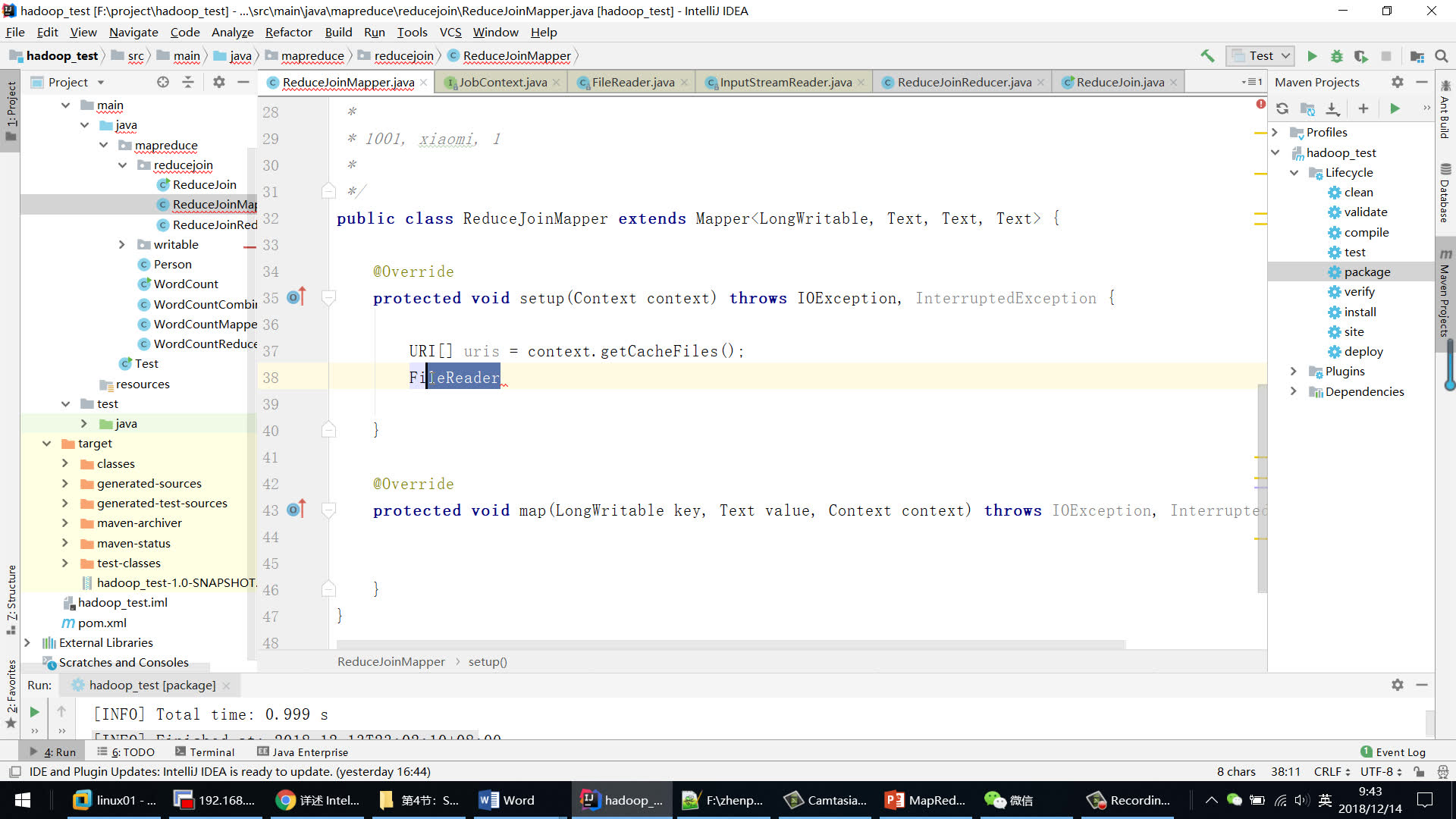
Task: Click the package lifecycle task
Action: pos(1366,272)
